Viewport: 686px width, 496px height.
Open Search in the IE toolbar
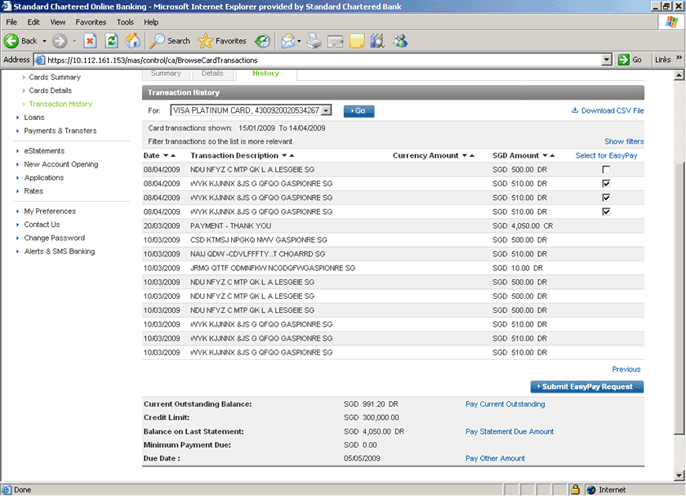(x=169, y=41)
